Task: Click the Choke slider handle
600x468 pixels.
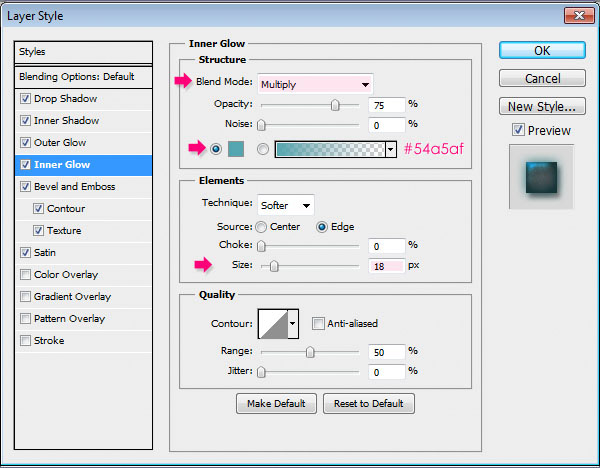Action: (x=261, y=246)
